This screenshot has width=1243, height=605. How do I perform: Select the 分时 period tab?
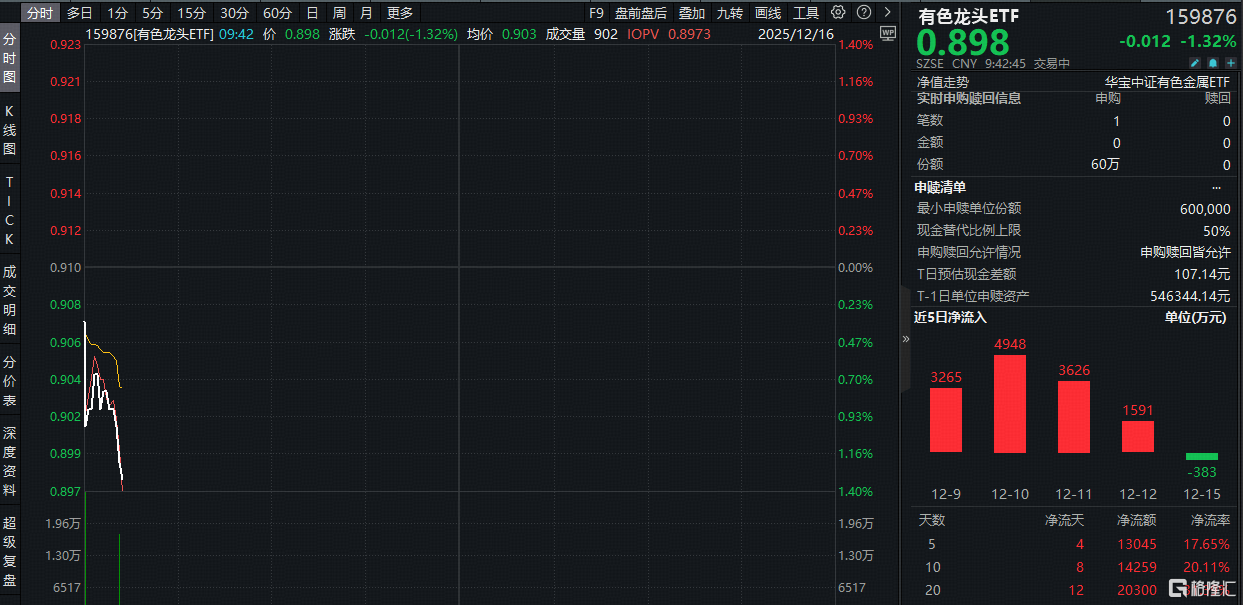pos(39,13)
